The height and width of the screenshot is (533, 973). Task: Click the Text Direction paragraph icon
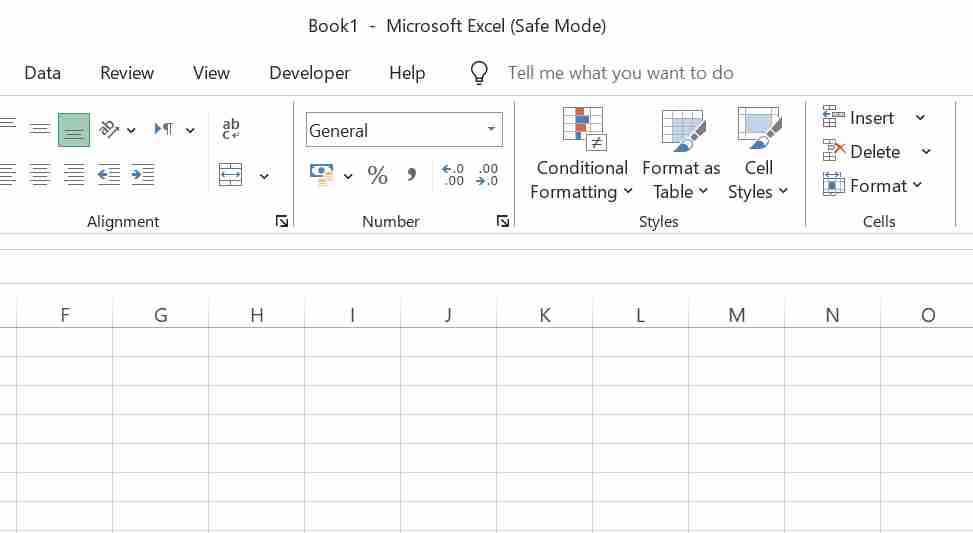163,129
